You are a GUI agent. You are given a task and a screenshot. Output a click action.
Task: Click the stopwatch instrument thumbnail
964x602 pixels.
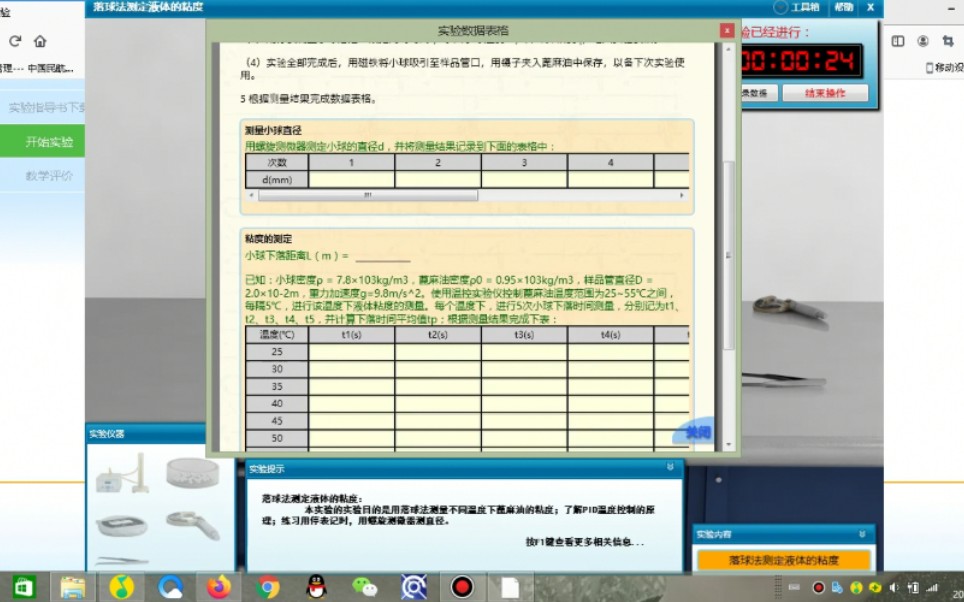(122, 525)
